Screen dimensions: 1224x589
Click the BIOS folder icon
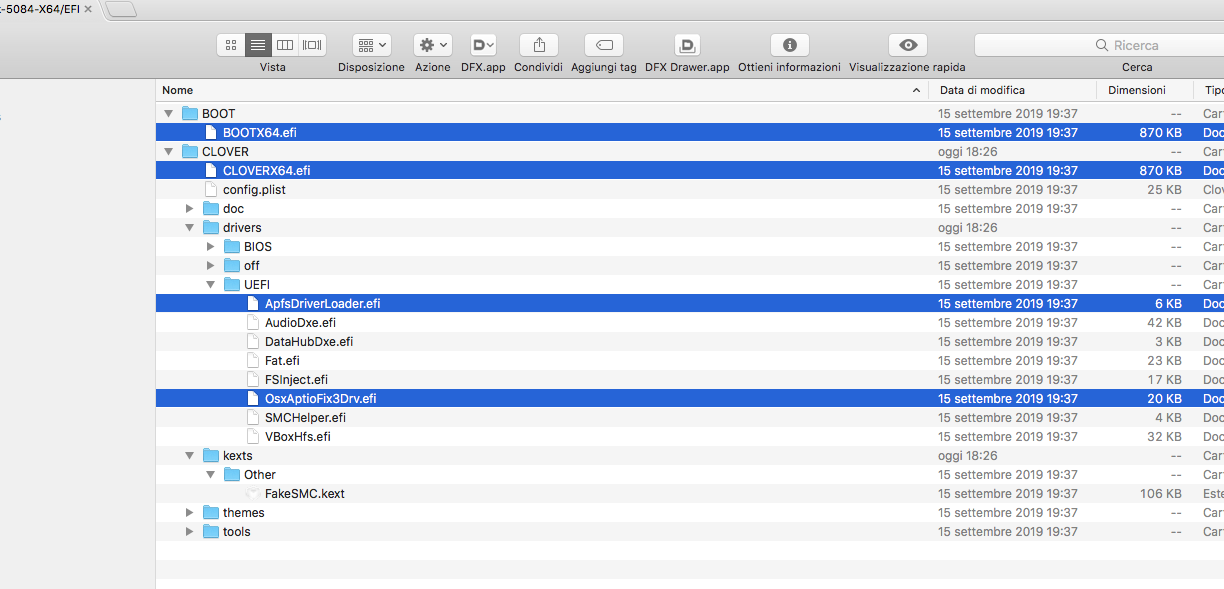tap(232, 247)
